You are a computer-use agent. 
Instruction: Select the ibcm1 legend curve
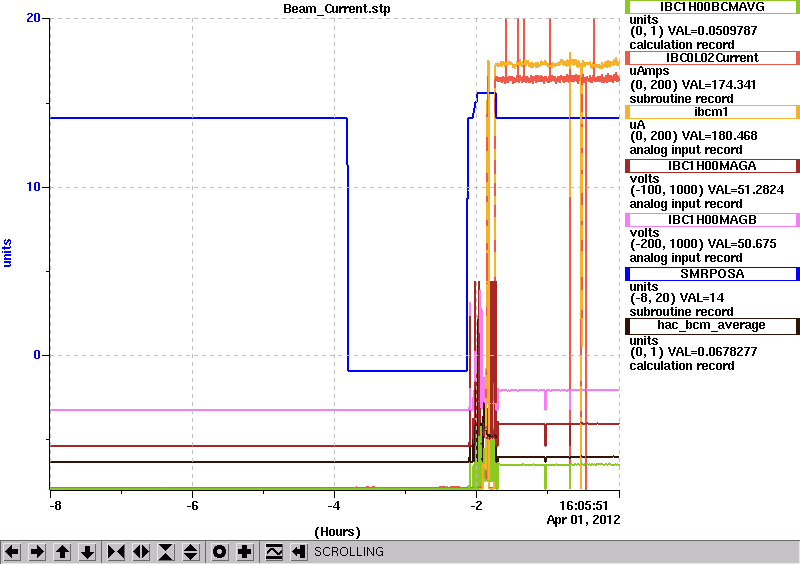712,112
